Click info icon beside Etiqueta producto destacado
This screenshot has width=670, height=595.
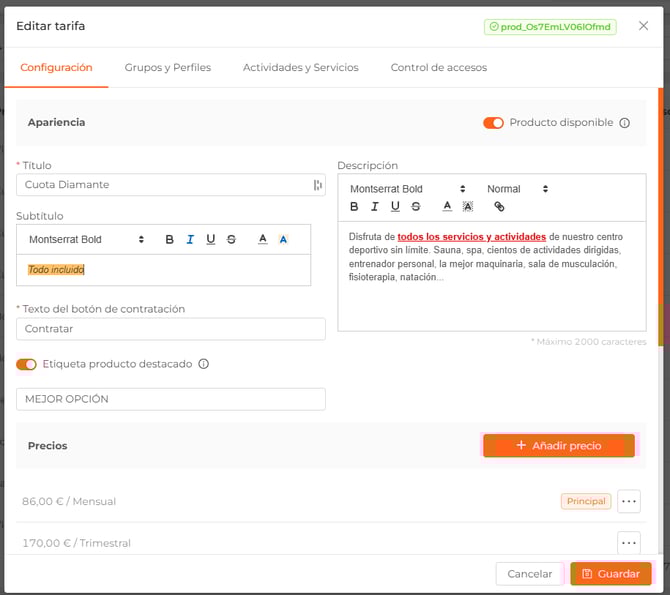(x=203, y=365)
